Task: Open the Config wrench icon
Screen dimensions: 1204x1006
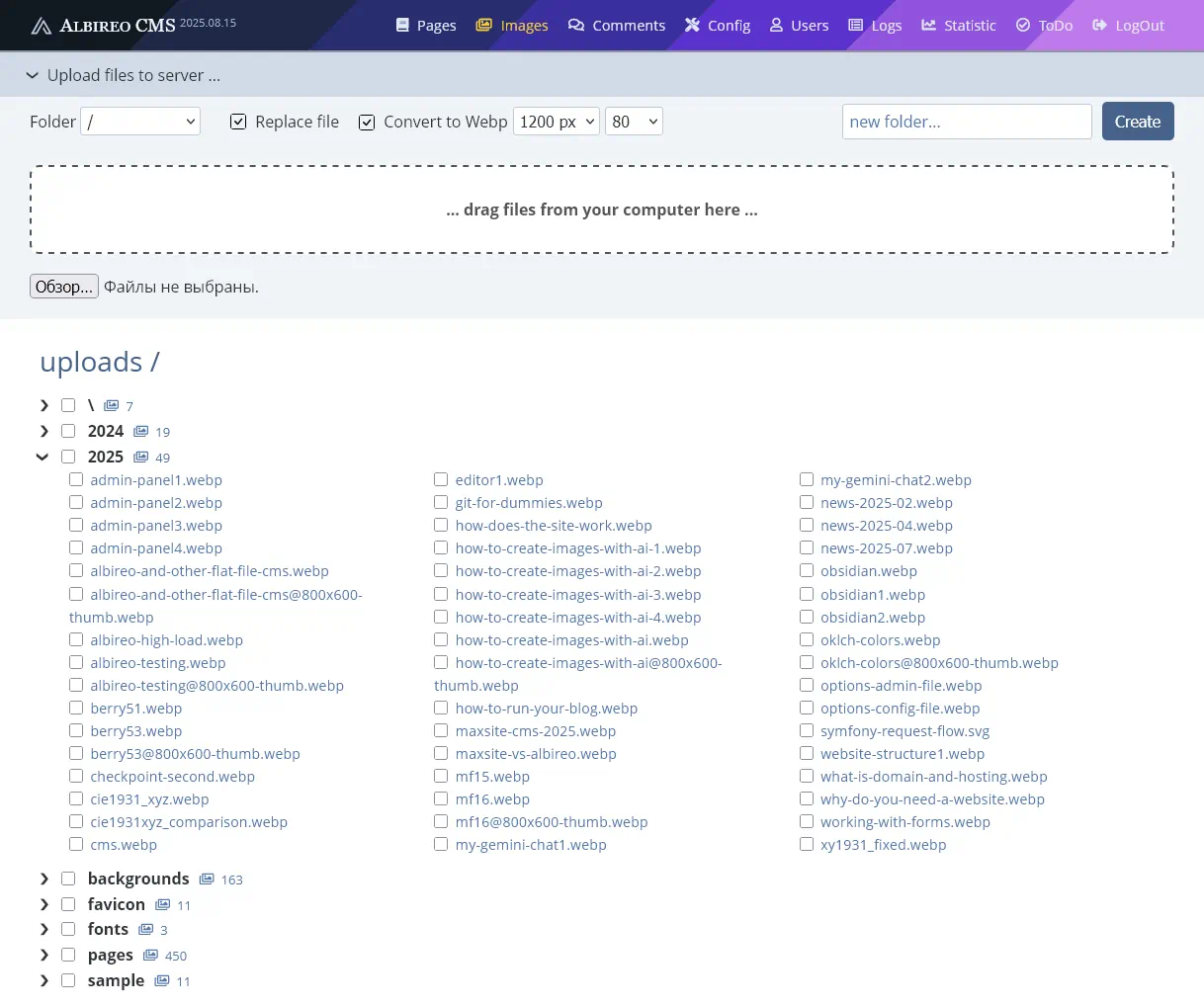Action: click(x=691, y=25)
